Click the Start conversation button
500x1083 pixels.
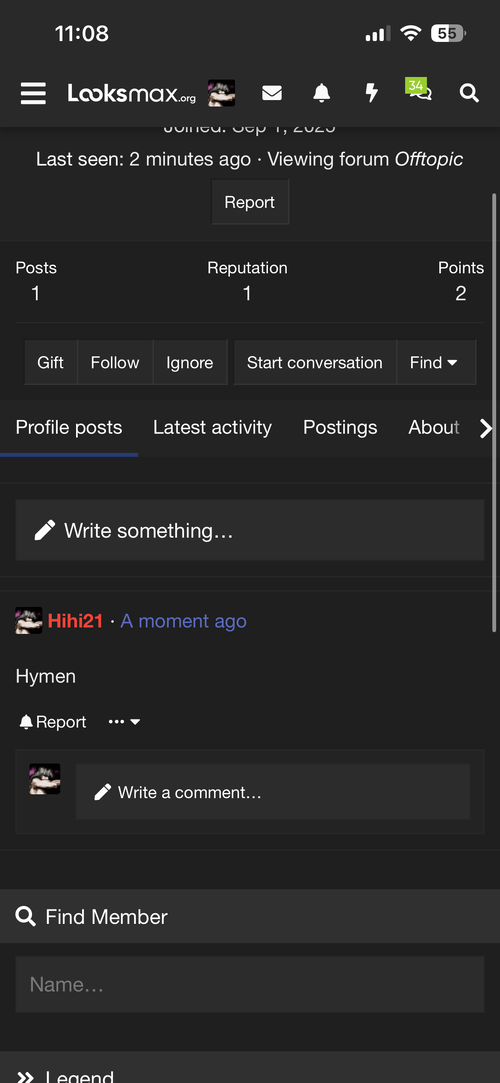(x=314, y=363)
